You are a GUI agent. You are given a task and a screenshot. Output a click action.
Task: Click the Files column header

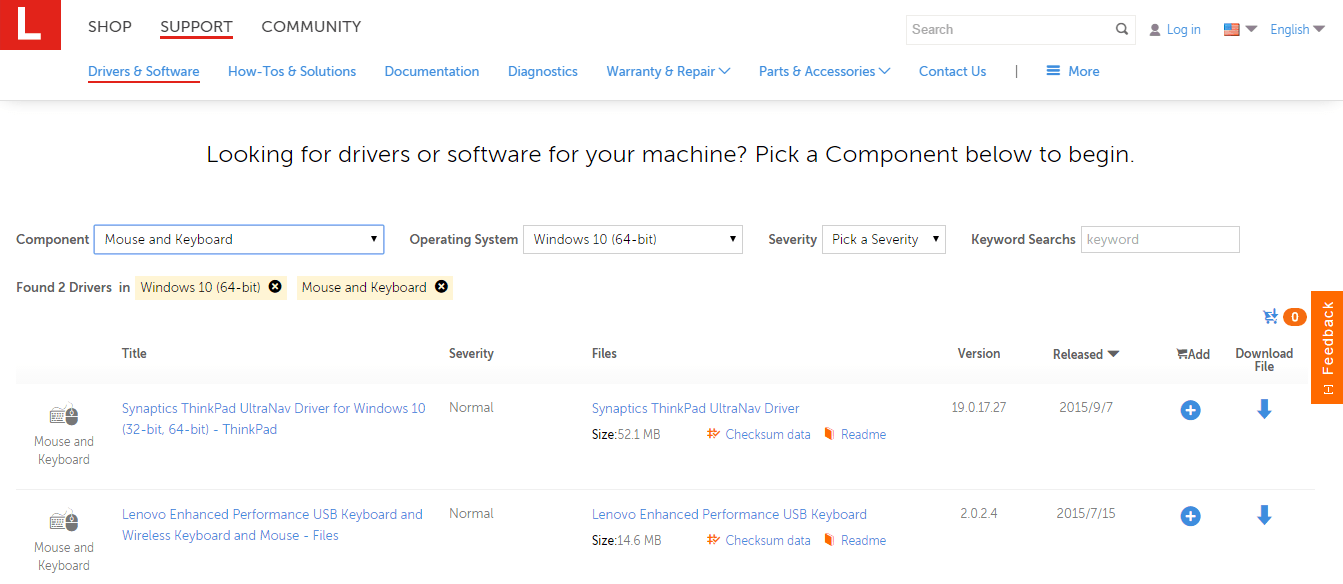(x=604, y=353)
